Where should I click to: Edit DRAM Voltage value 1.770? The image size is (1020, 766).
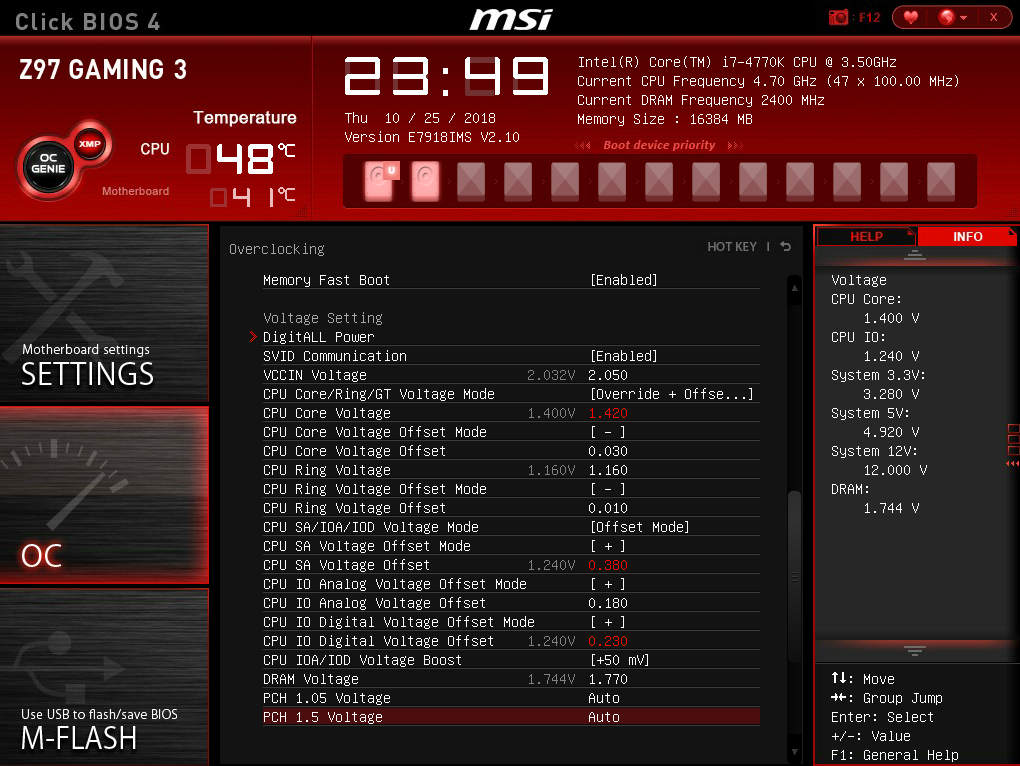point(608,679)
